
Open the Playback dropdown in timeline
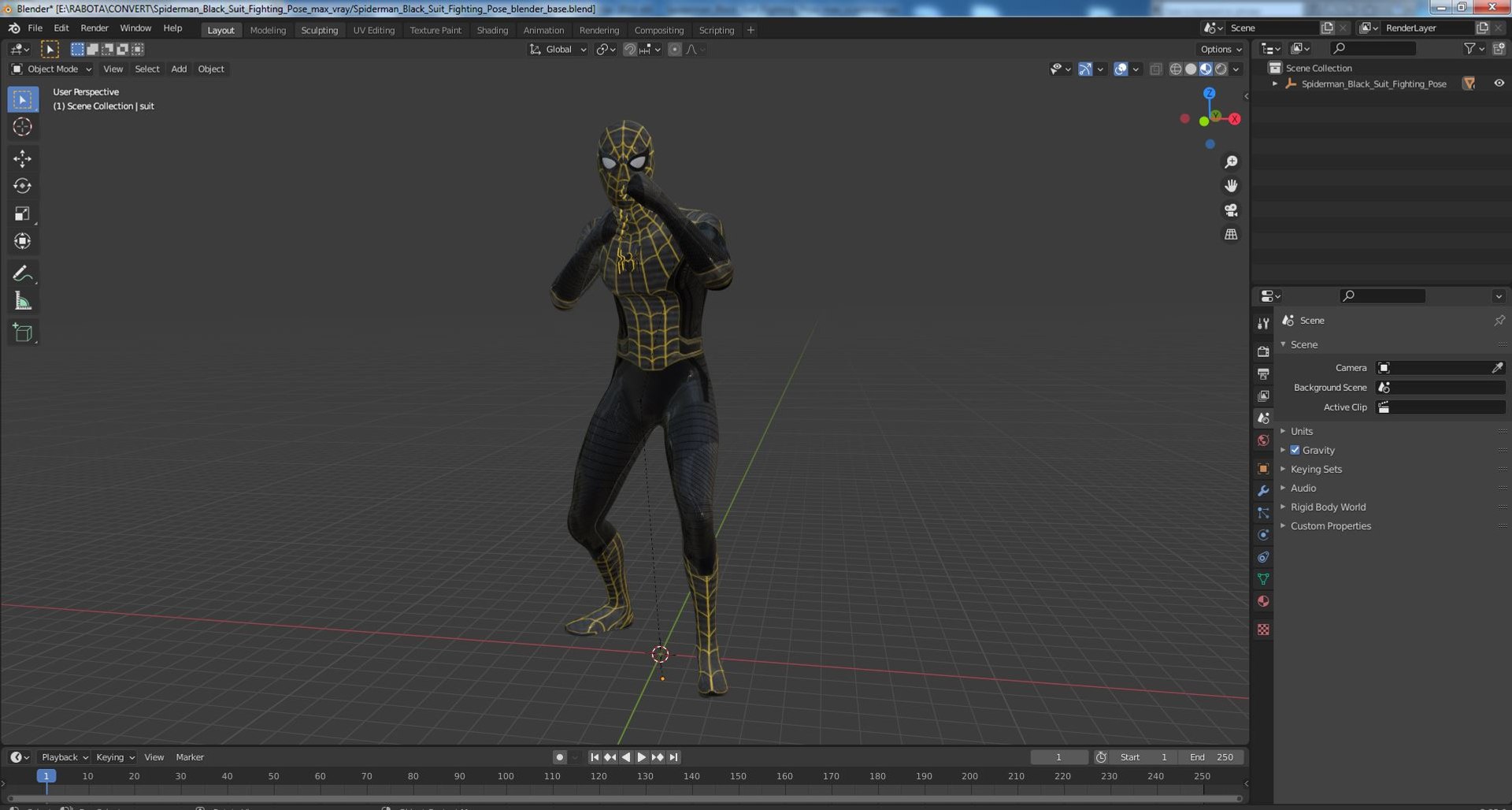pos(64,757)
